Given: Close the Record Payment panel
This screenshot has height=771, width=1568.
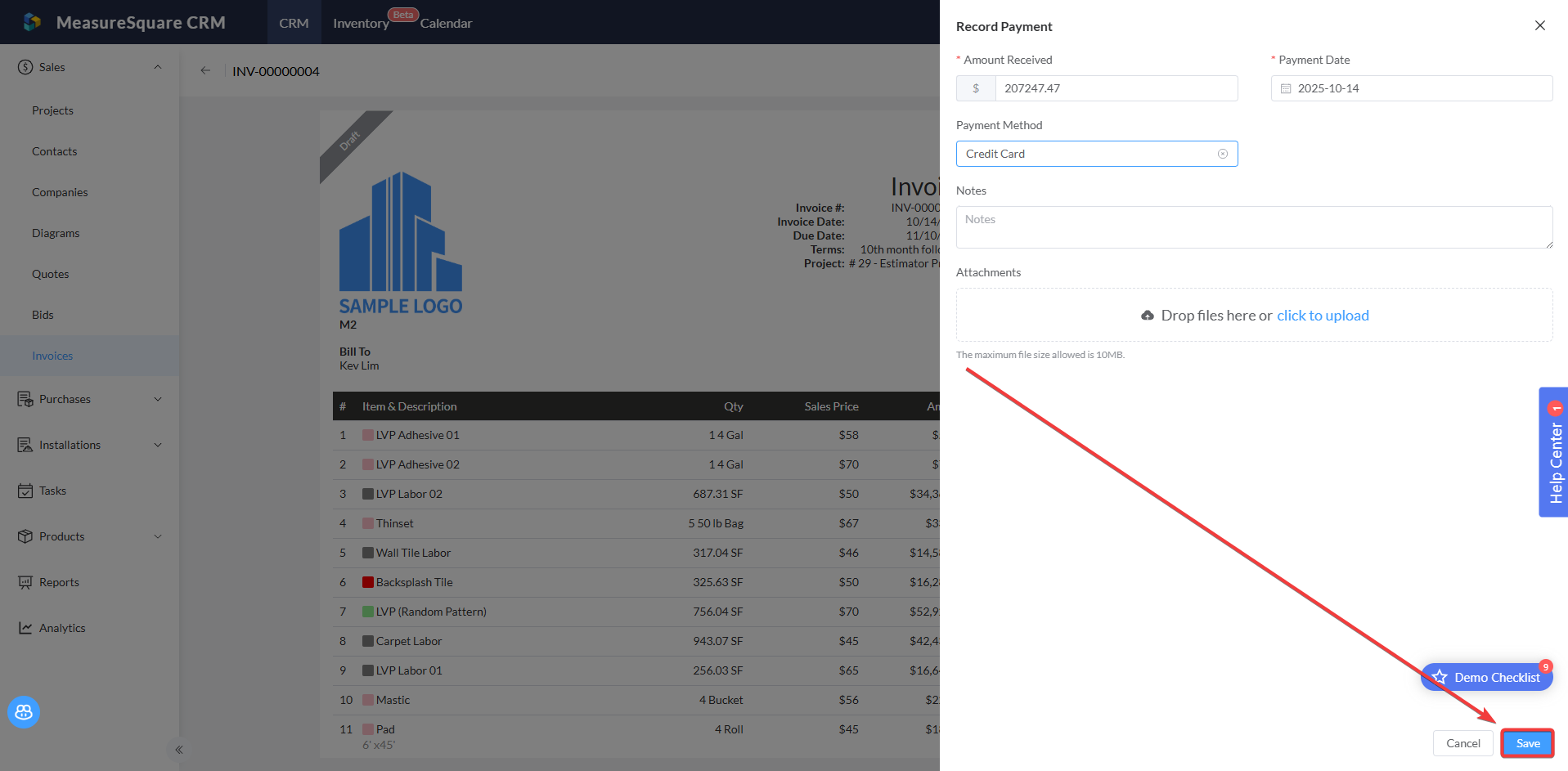Looking at the screenshot, I should [x=1540, y=25].
